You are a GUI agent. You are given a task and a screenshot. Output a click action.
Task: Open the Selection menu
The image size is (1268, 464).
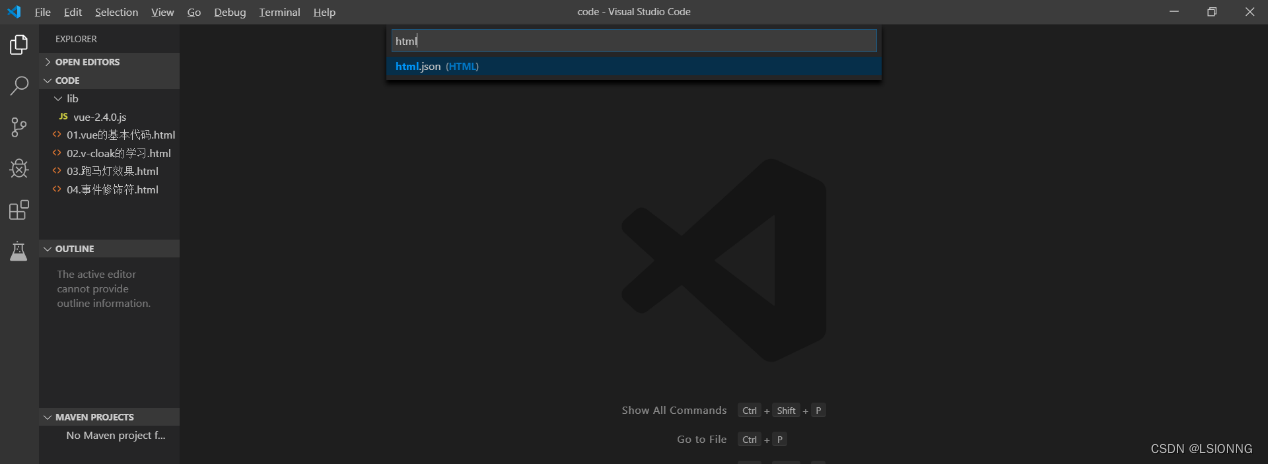(117, 12)
